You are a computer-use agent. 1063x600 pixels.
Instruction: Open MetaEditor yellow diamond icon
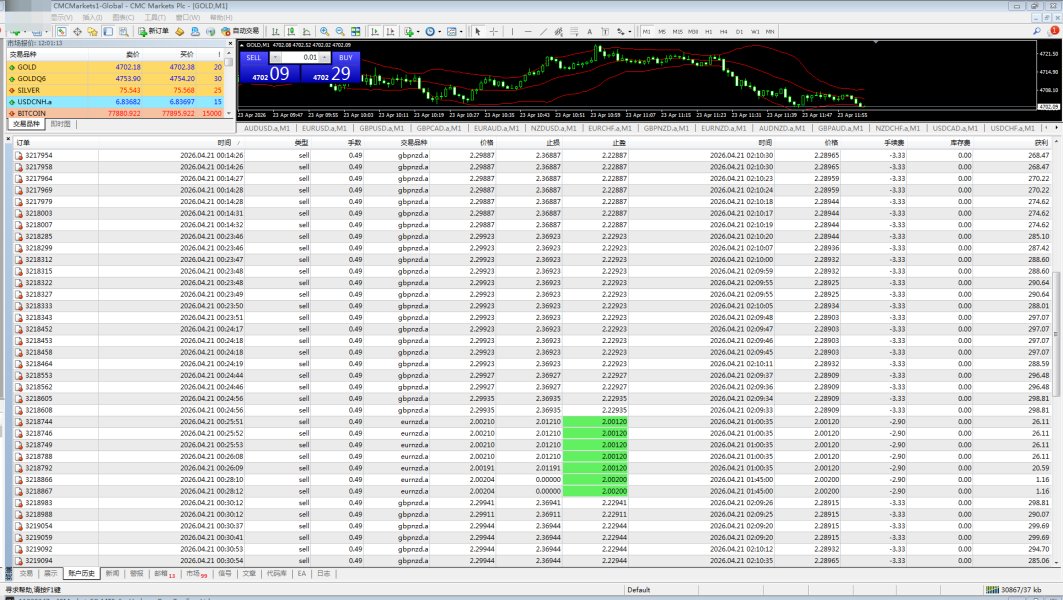click(179, 31)
